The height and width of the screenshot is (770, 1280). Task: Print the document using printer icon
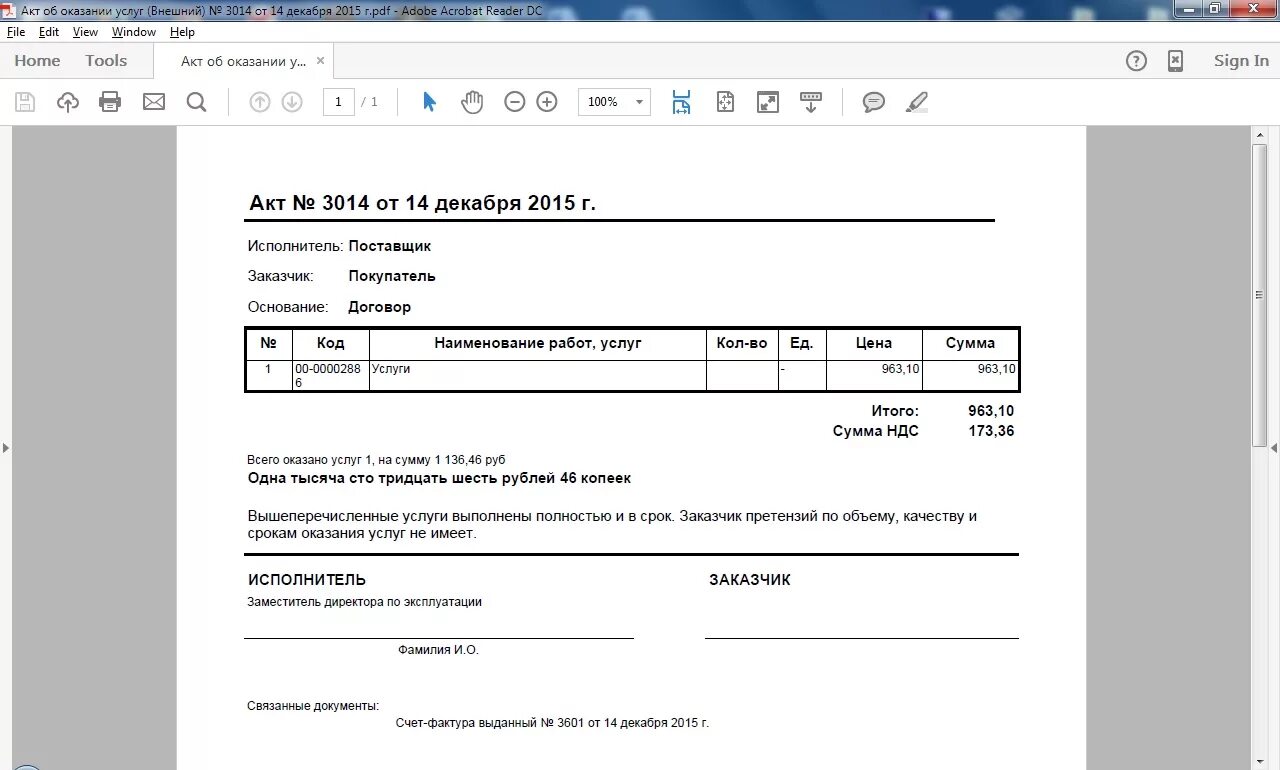pyautogui.click(x=110, y=101)
